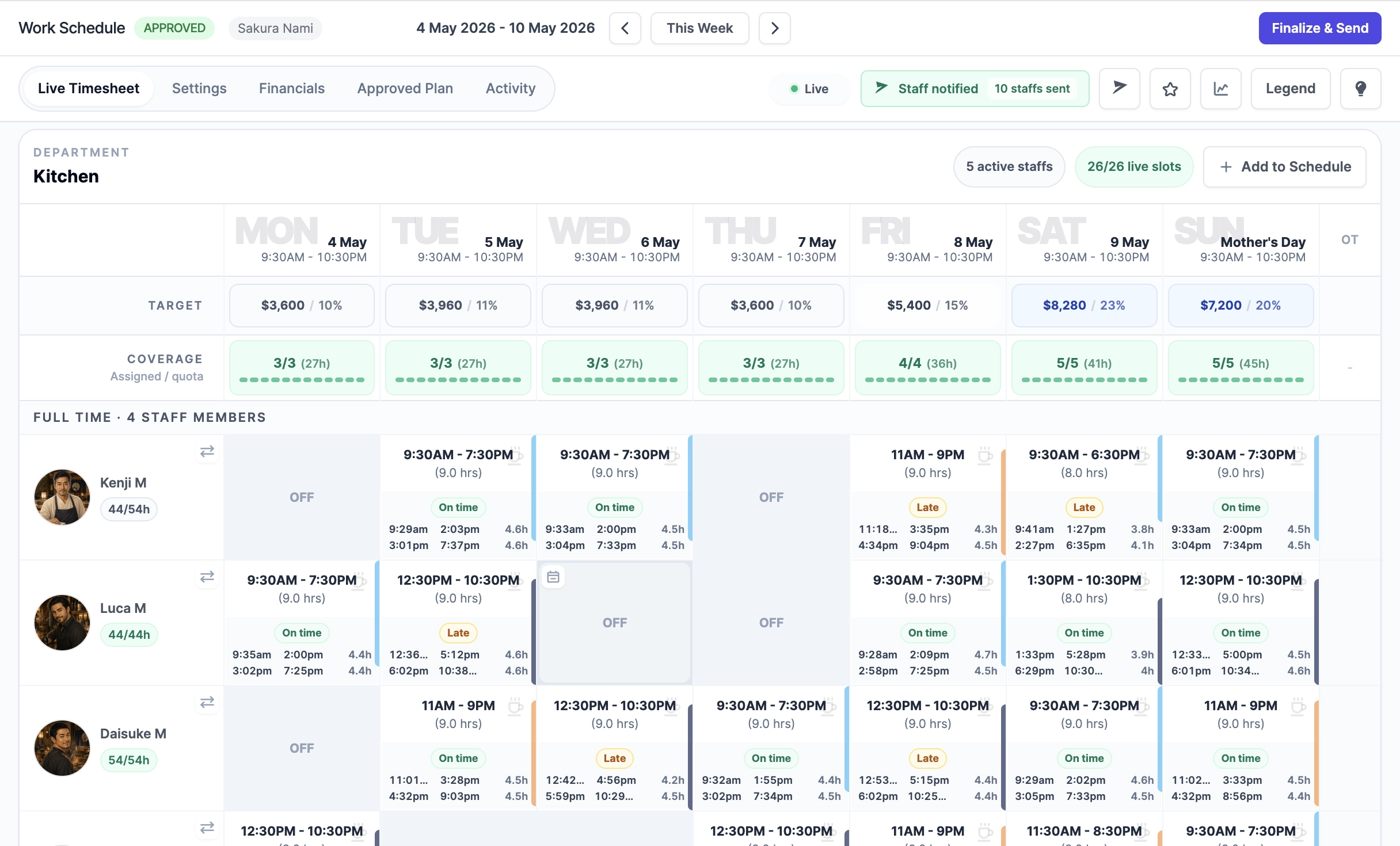The width and height of the screenshot is (1400, 846).
Task: Click break cup icon on Kenji's Sunday shift
Action: point(1299,455)
